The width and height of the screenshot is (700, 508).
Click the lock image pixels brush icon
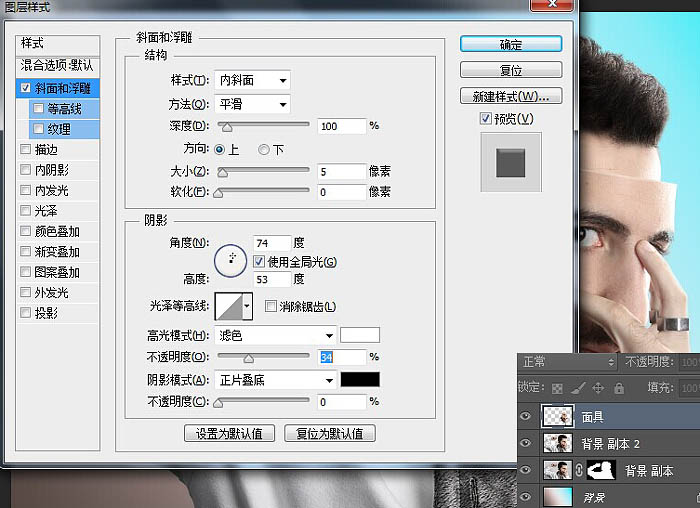[x=578, y=387]
